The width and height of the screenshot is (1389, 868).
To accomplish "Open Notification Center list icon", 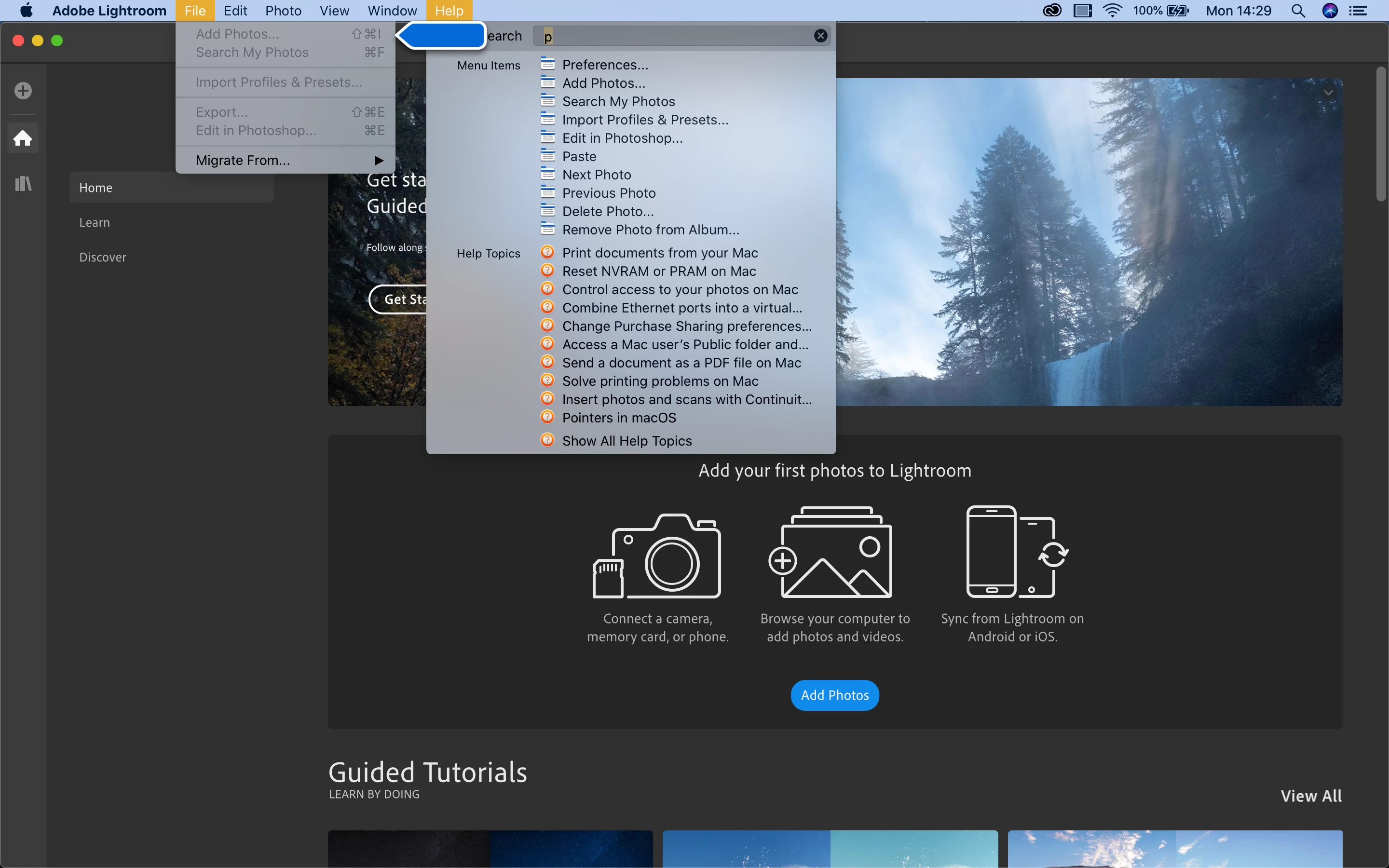I will pos(1358,10).
